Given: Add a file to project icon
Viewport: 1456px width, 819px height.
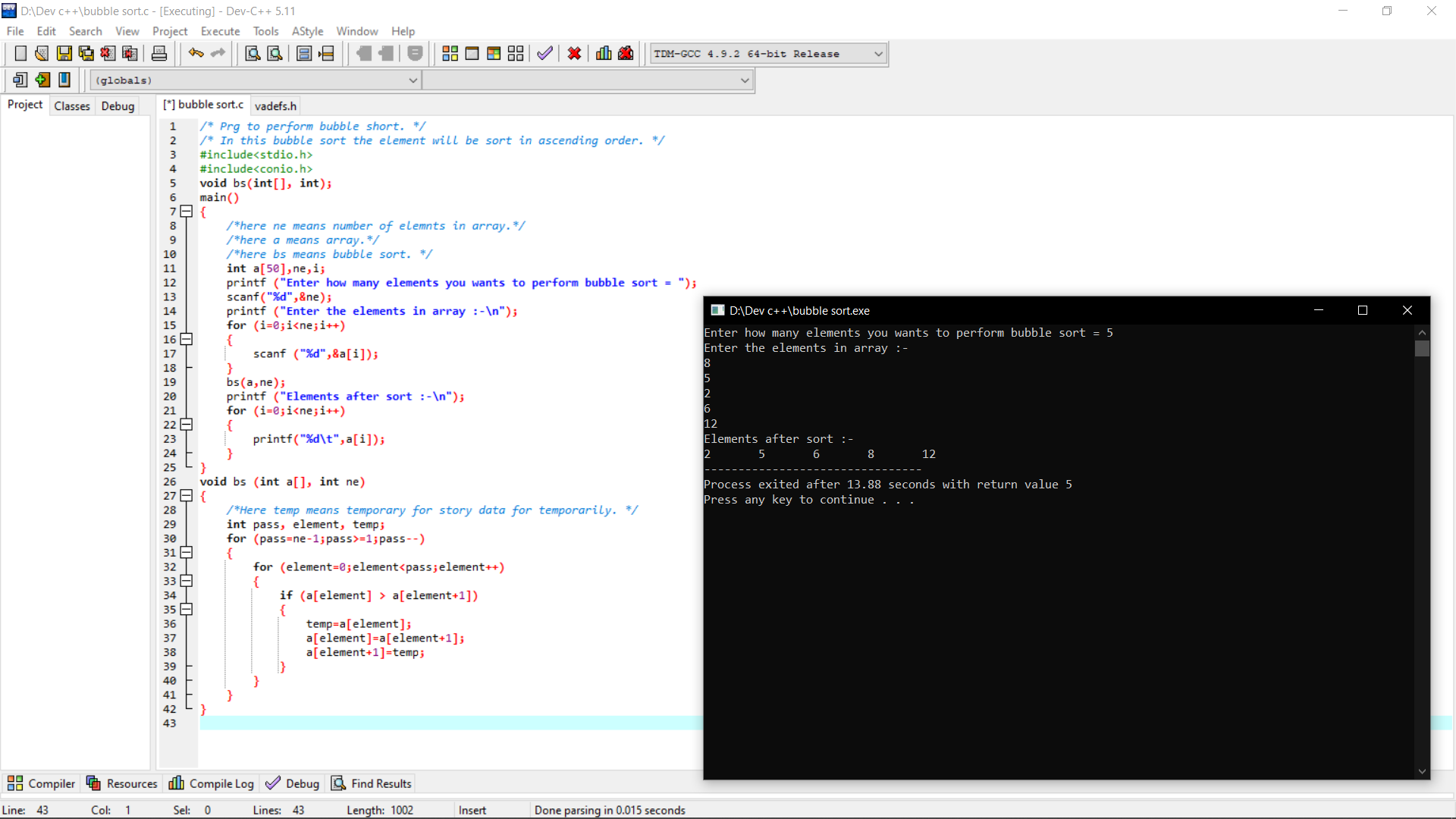Looking at the screenshot, I should [42, 80].
